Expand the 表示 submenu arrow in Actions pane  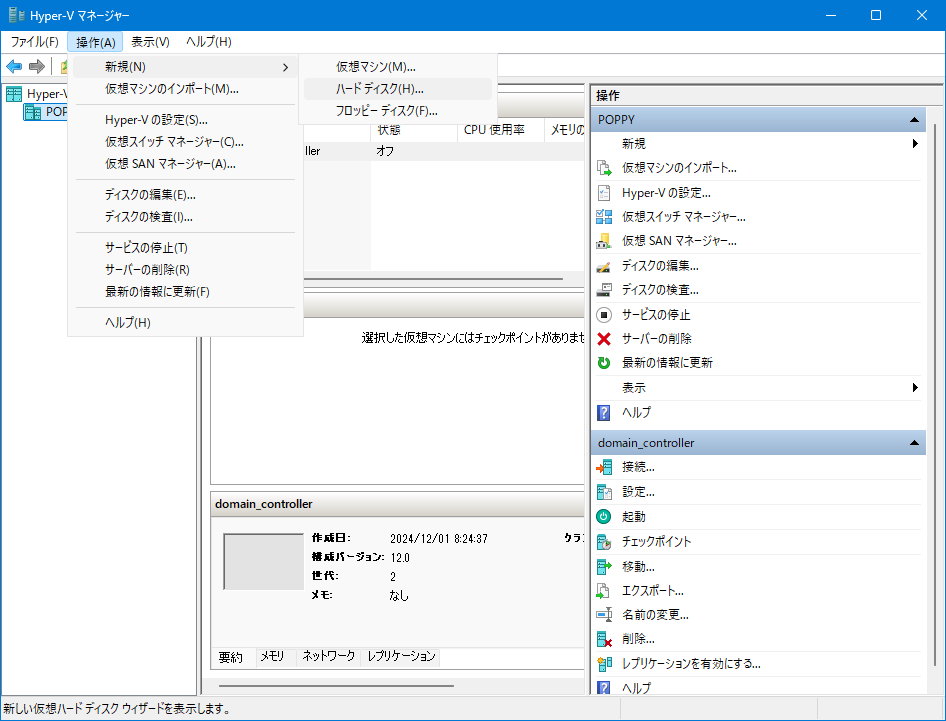(915, 387)
